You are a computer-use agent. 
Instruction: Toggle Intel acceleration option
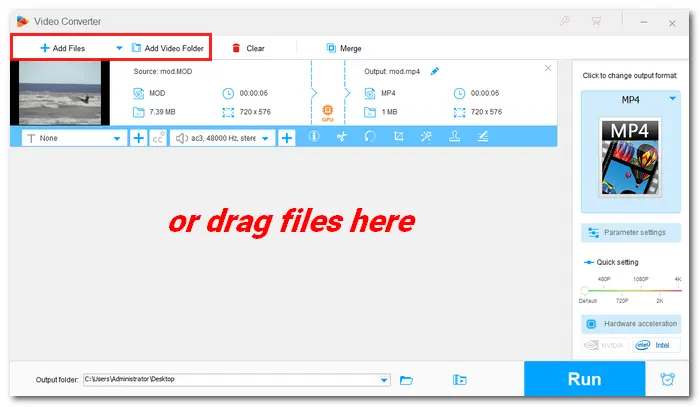pyautogui.click(x=656, y=345)
